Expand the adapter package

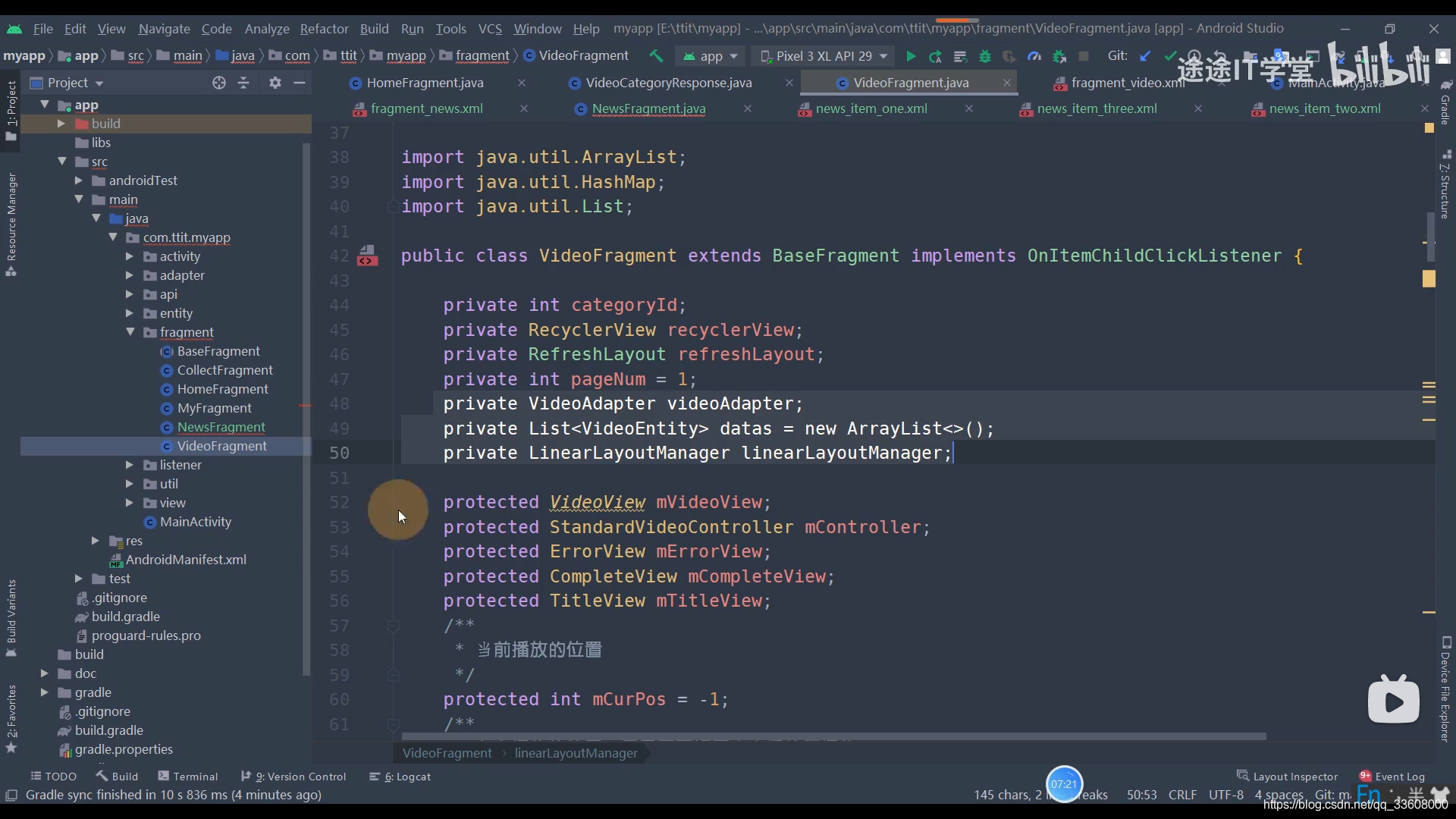129,275
